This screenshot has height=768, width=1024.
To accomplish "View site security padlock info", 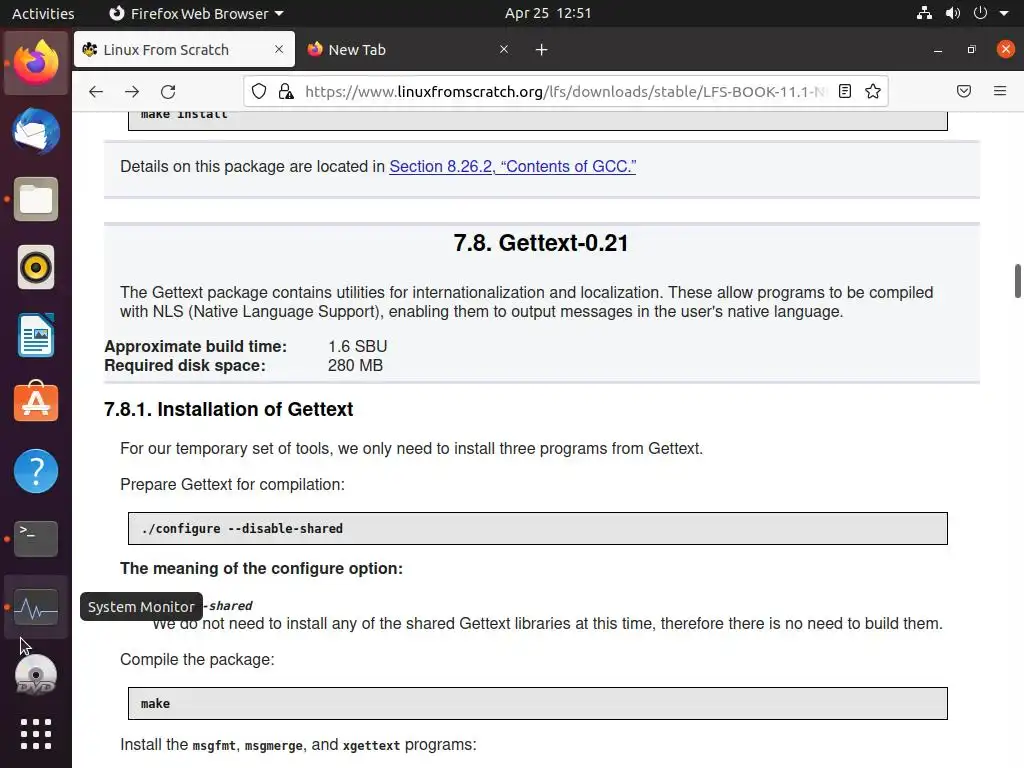I will coord(286,91).
